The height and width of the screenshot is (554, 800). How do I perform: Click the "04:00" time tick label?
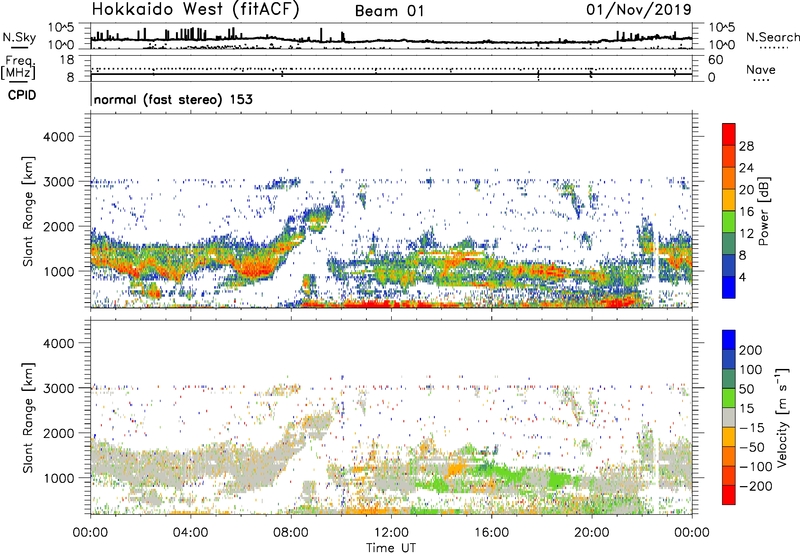[190, 533]
